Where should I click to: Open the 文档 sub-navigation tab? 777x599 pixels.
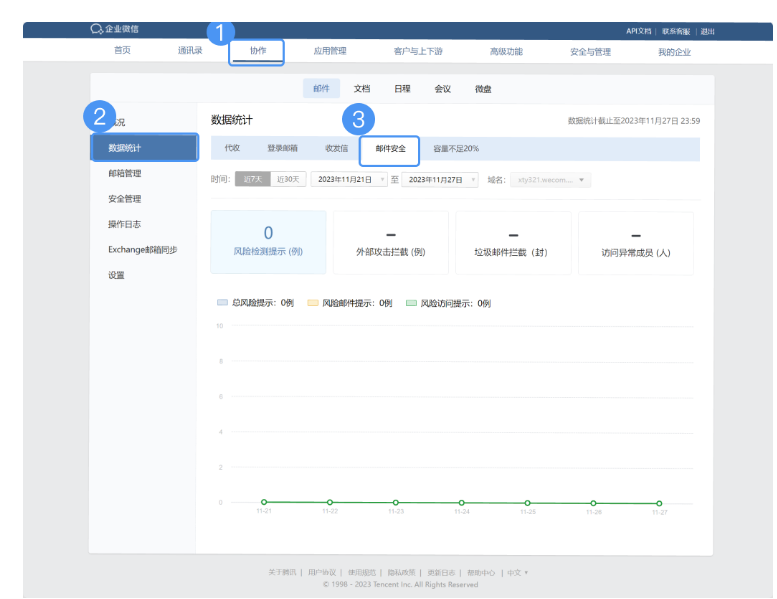(362, 89)
